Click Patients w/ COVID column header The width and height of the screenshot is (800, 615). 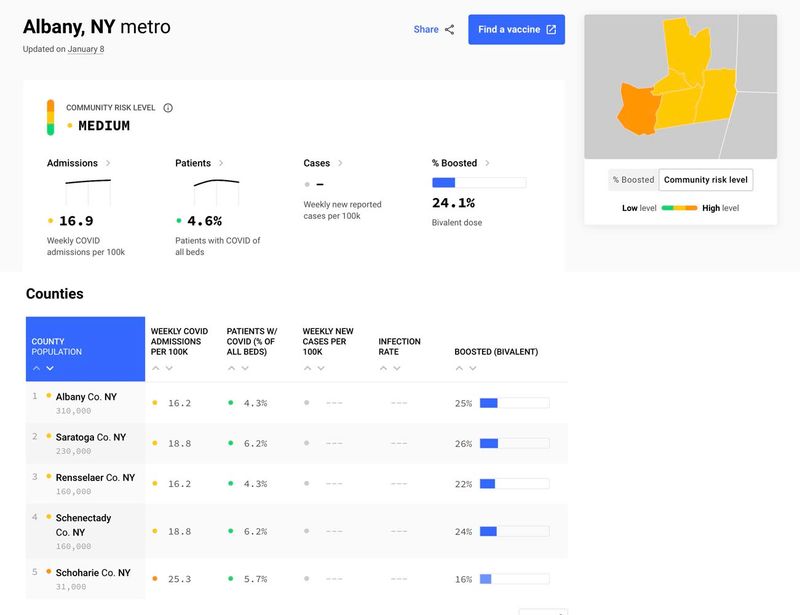click(252, 341)
